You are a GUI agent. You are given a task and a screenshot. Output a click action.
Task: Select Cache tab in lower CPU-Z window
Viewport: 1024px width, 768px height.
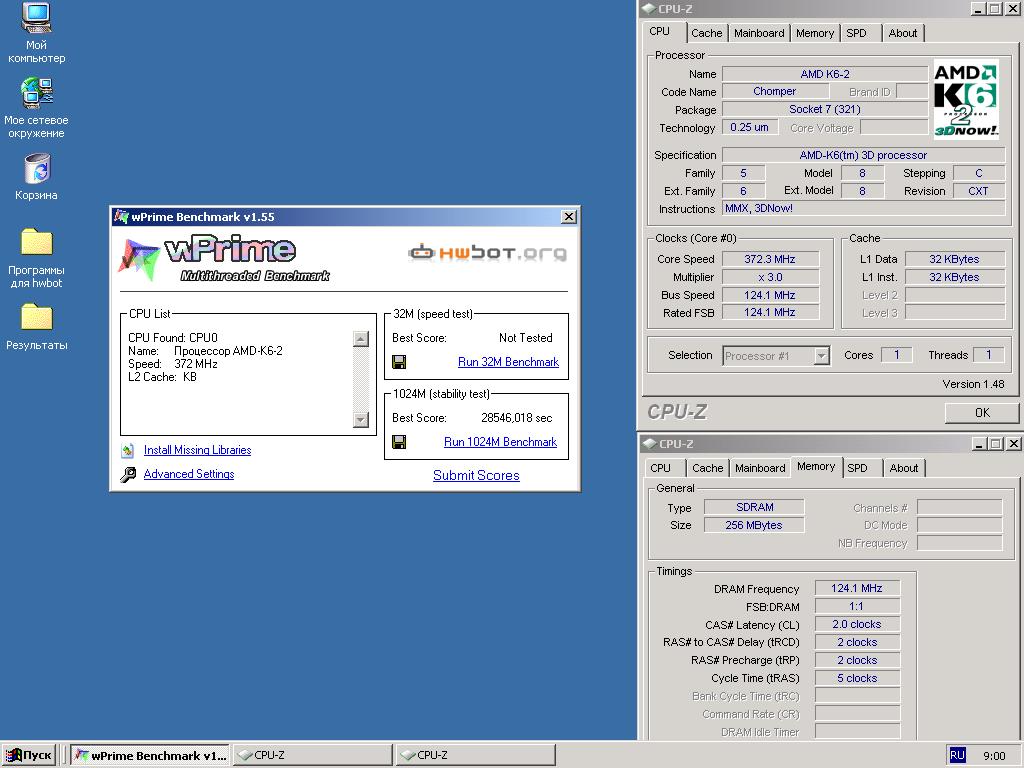707,468
